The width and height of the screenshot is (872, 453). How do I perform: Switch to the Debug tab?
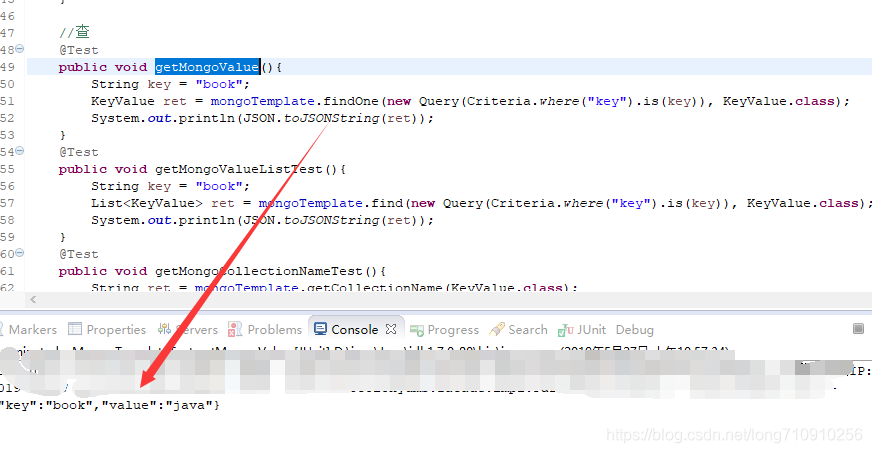tap(634, 330)
